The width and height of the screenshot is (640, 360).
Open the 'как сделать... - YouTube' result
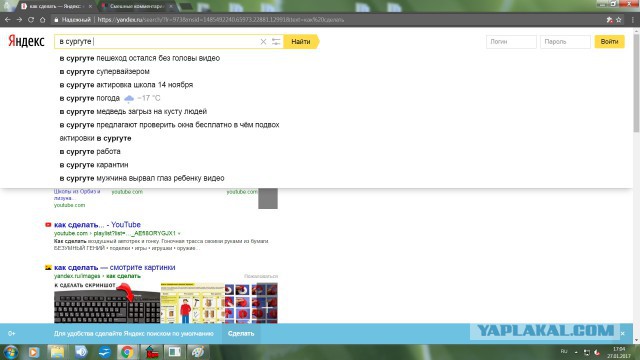click(x=97, y=224)
